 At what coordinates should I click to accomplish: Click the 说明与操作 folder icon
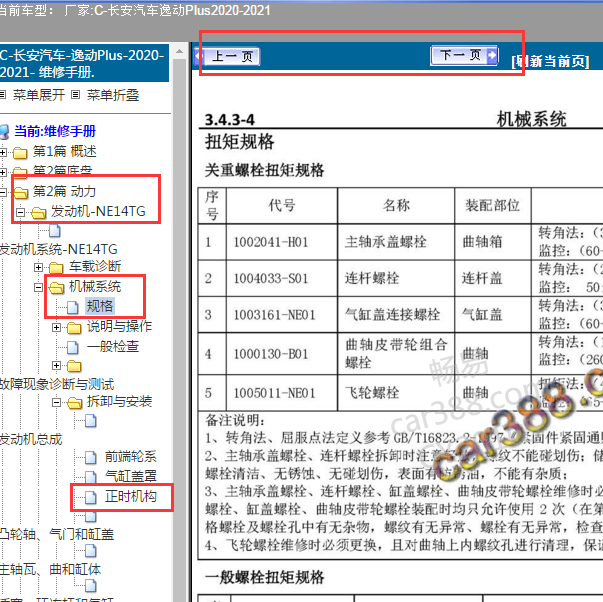click(x=74, y=328)
